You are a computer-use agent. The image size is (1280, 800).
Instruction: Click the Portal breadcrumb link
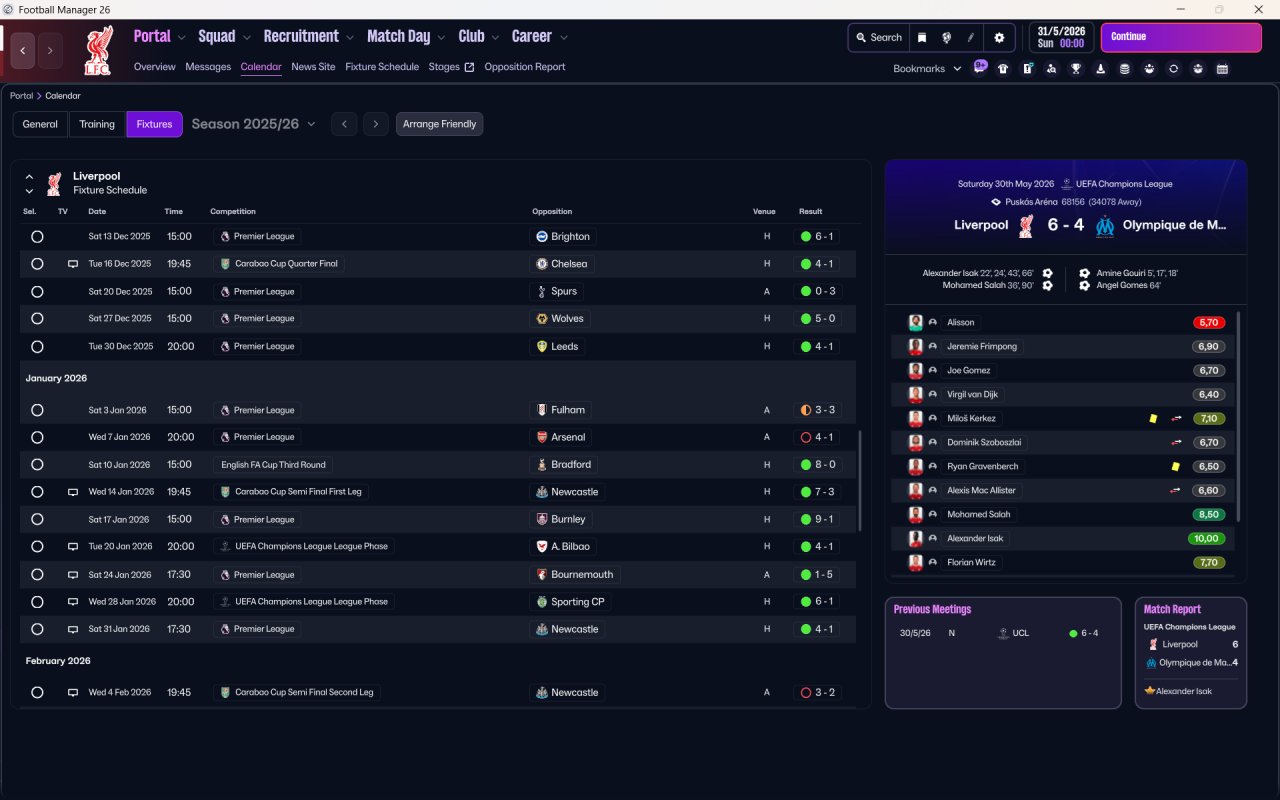(21, 96)
